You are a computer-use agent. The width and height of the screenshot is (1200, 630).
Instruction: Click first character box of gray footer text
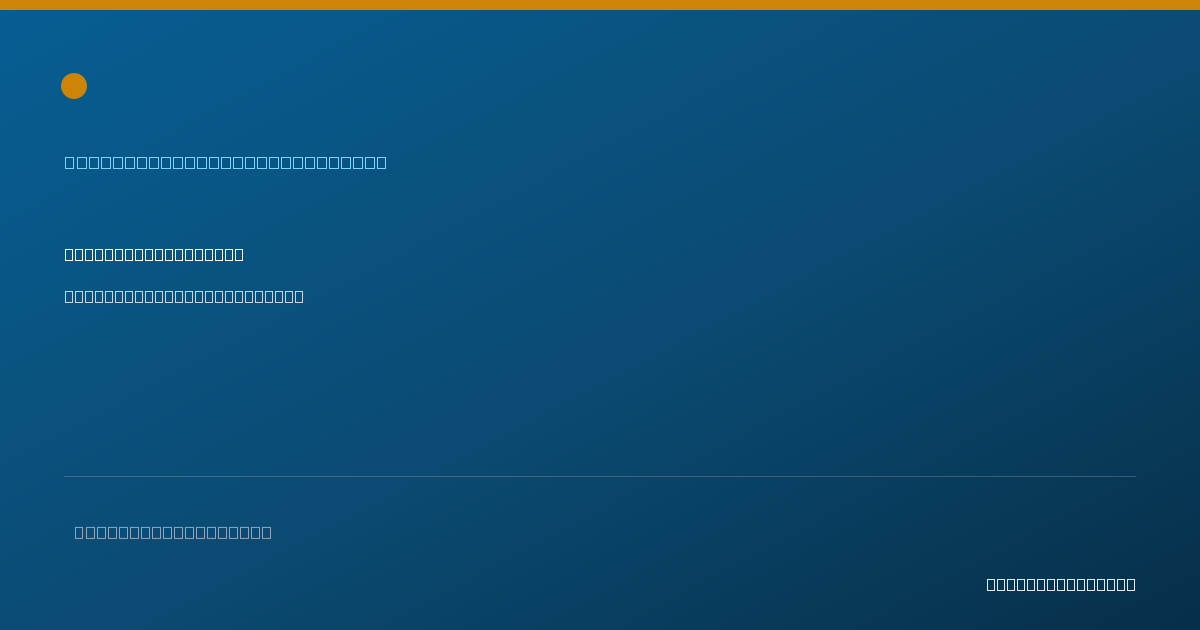(80, 532)
